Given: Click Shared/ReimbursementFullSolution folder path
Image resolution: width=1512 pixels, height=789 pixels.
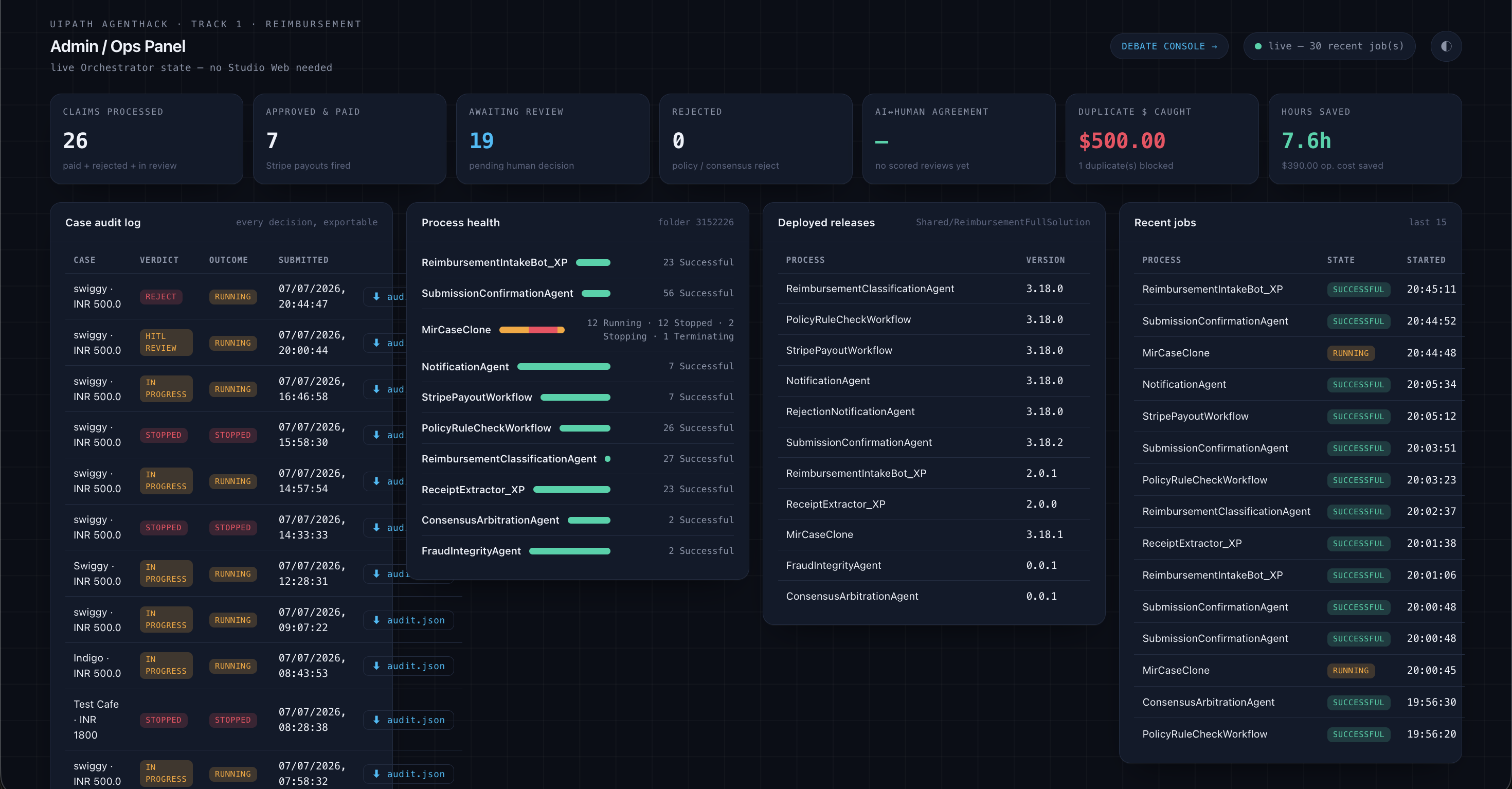Looking at the screenshot, I should (x=1002, y=222).
